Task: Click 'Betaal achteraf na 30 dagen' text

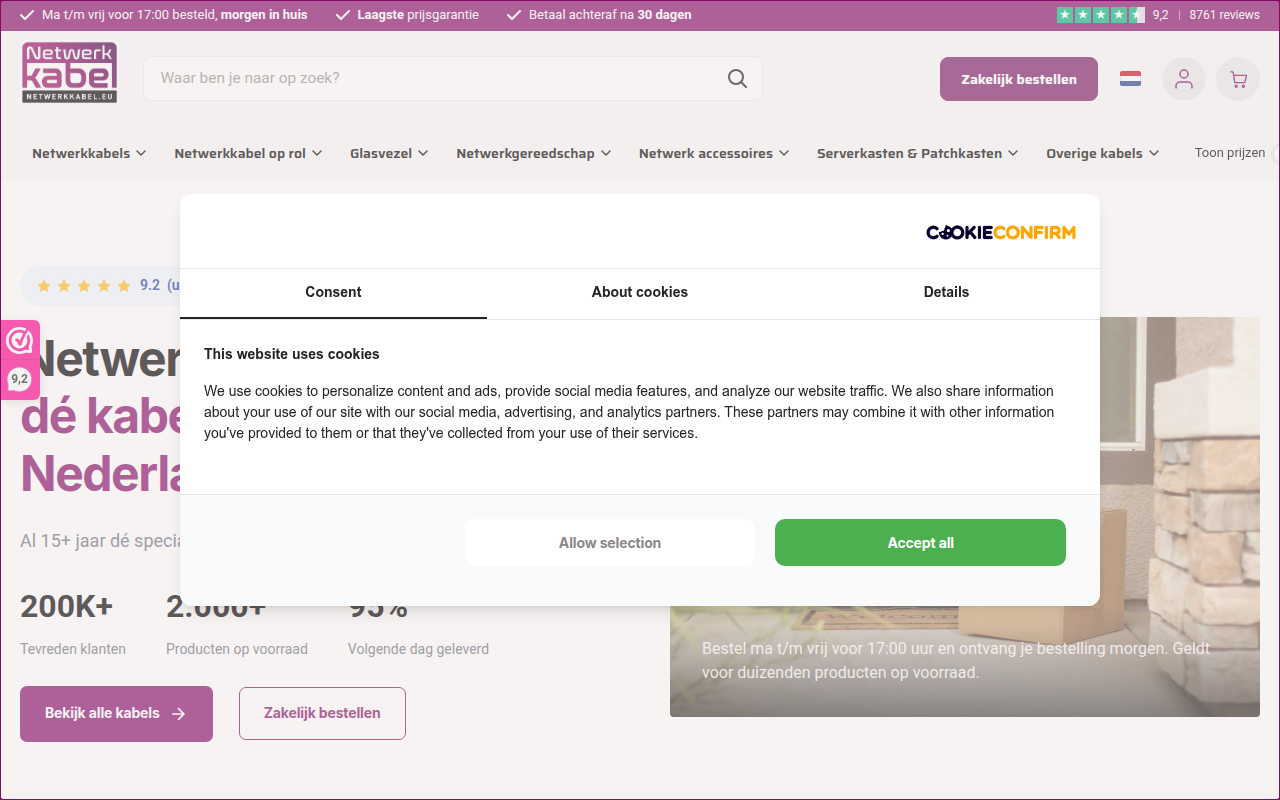Action: [610, 15]
